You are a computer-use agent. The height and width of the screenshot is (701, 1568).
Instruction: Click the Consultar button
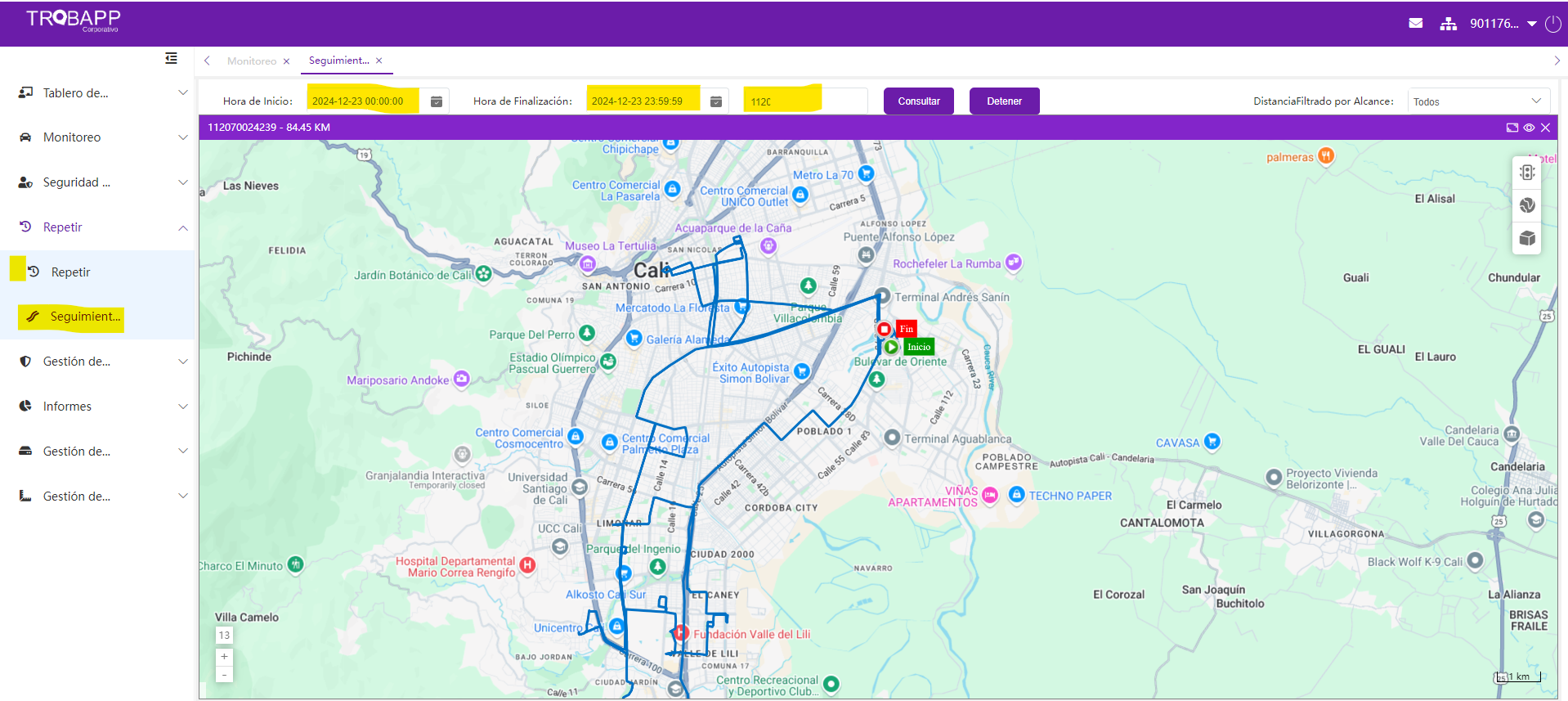click(919, 101)
